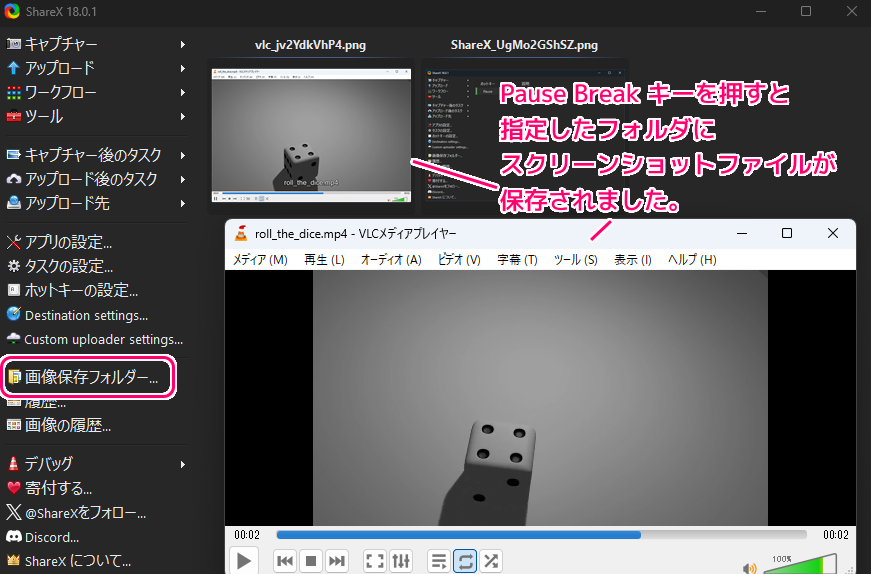
Task: Expand the アップロード submenu arrow
Action: 183,68
